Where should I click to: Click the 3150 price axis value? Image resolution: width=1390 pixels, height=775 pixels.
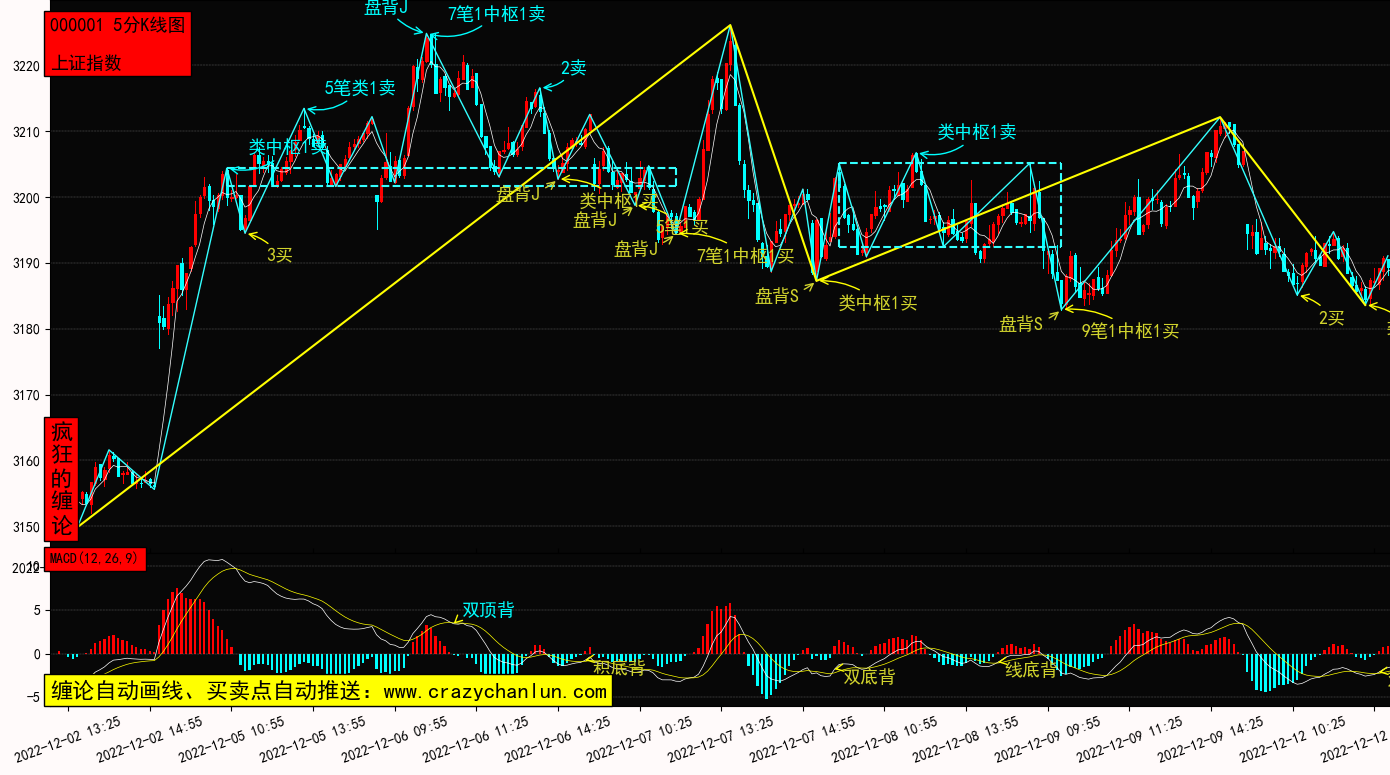(x=25, y=528)
